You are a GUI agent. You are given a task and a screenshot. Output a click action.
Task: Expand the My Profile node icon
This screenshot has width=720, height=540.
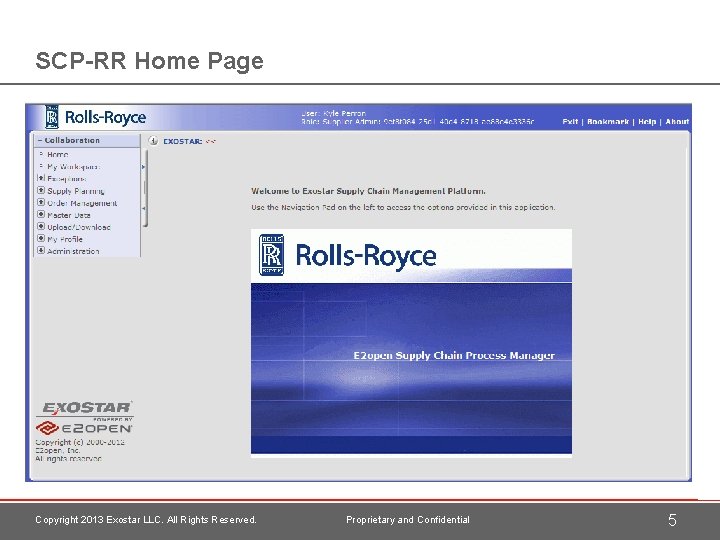pyautogui.click(x=41, y=238)
